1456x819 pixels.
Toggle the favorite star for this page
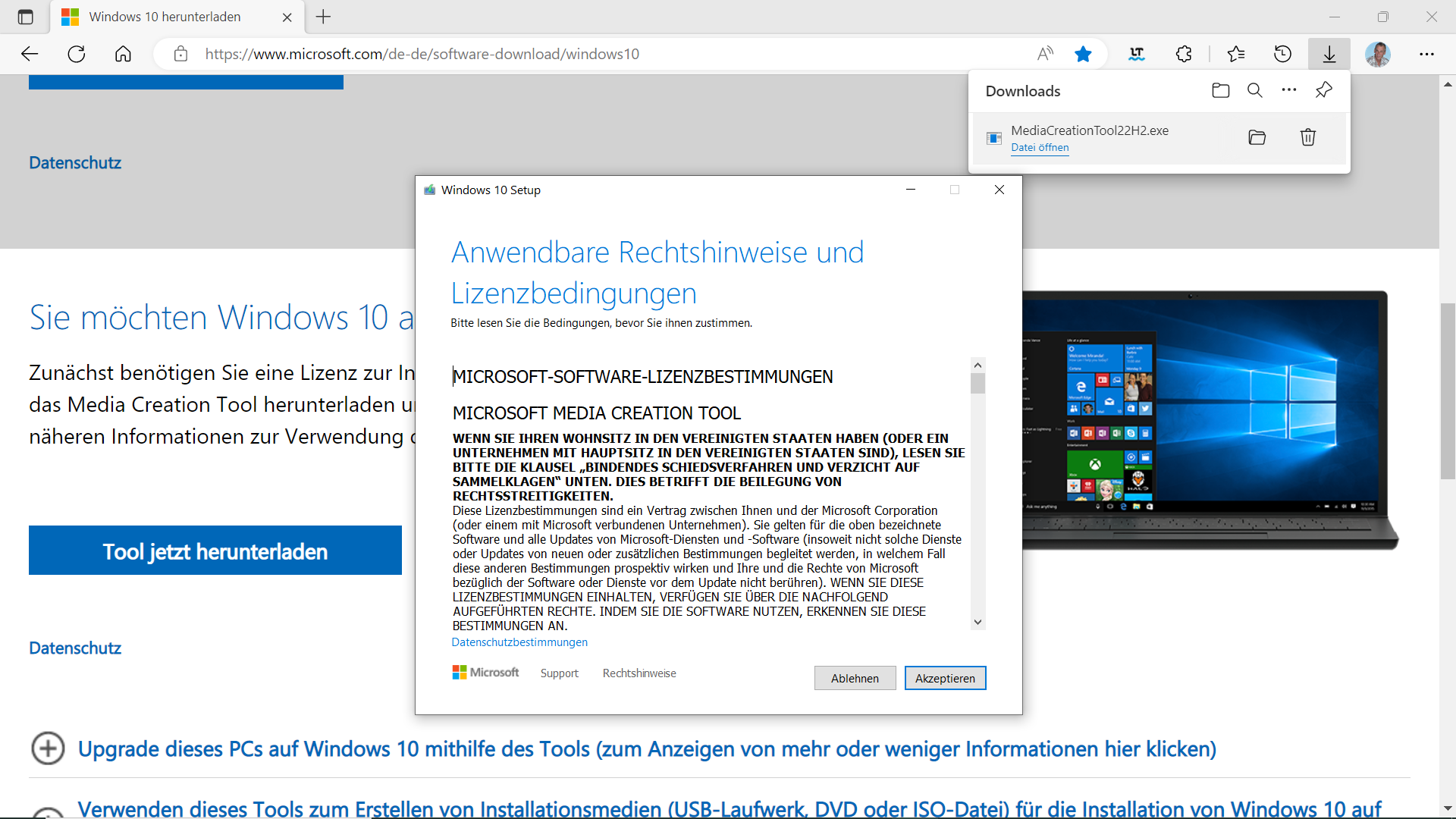[1083, 54]
